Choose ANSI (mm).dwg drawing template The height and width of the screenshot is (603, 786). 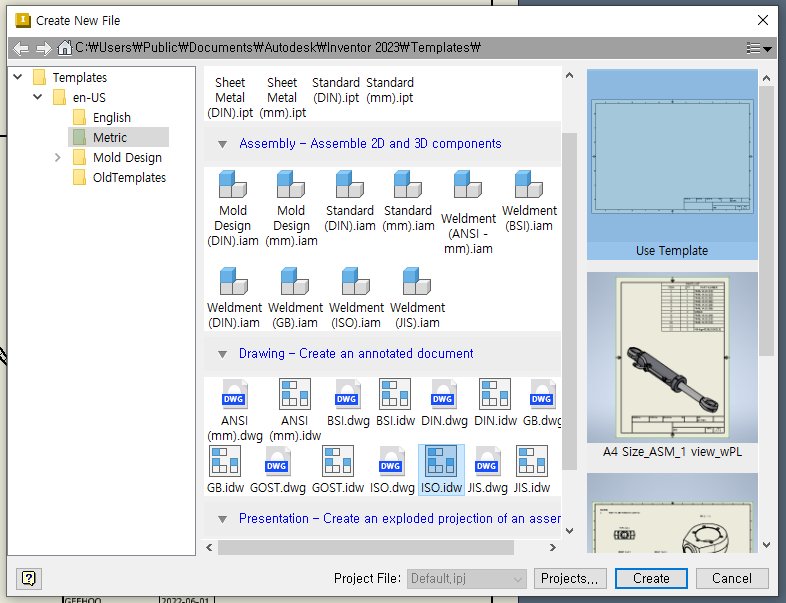pyautogui.click(x=235, y=411)
